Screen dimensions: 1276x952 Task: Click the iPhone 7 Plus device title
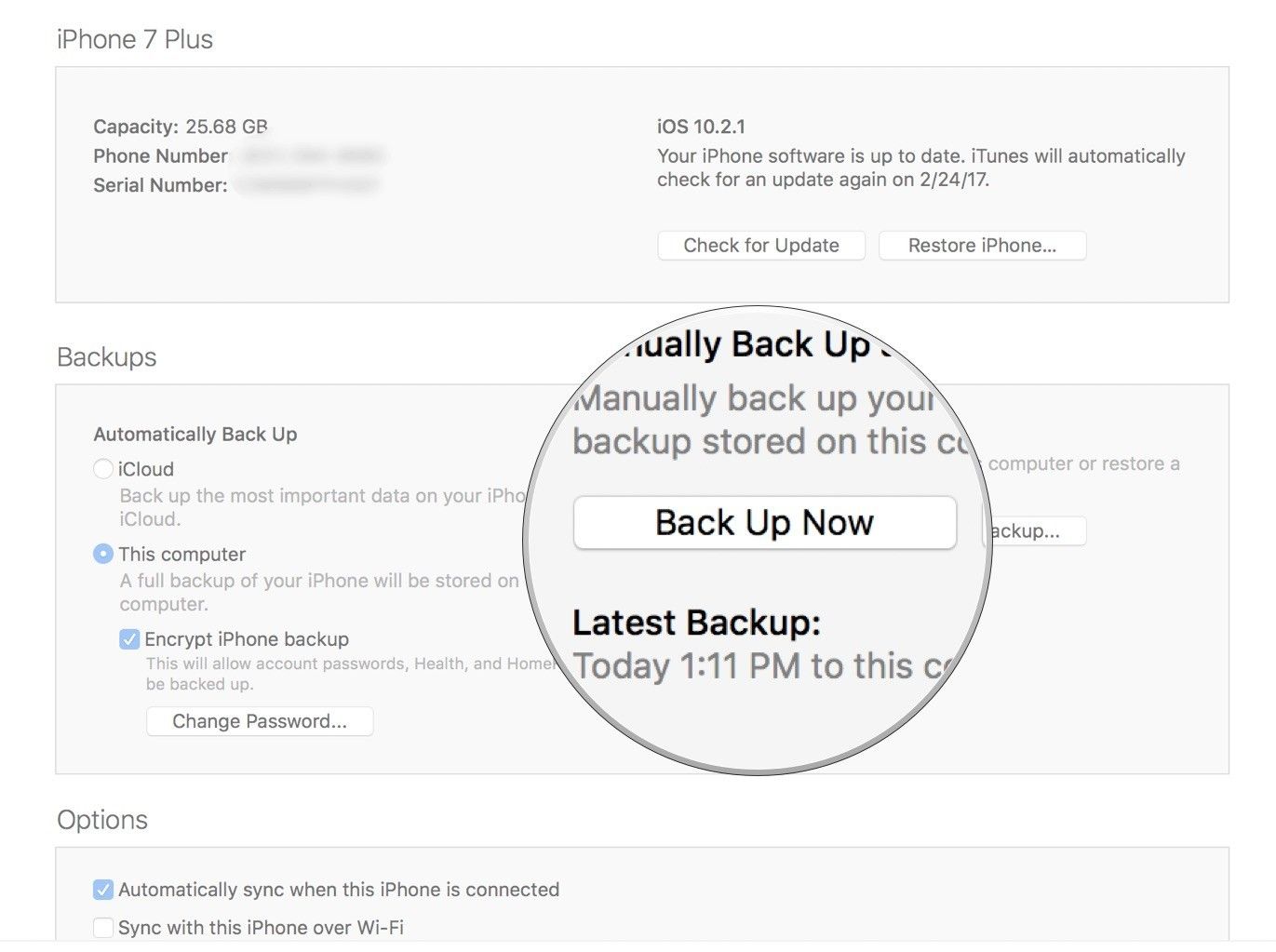[135, 40]
